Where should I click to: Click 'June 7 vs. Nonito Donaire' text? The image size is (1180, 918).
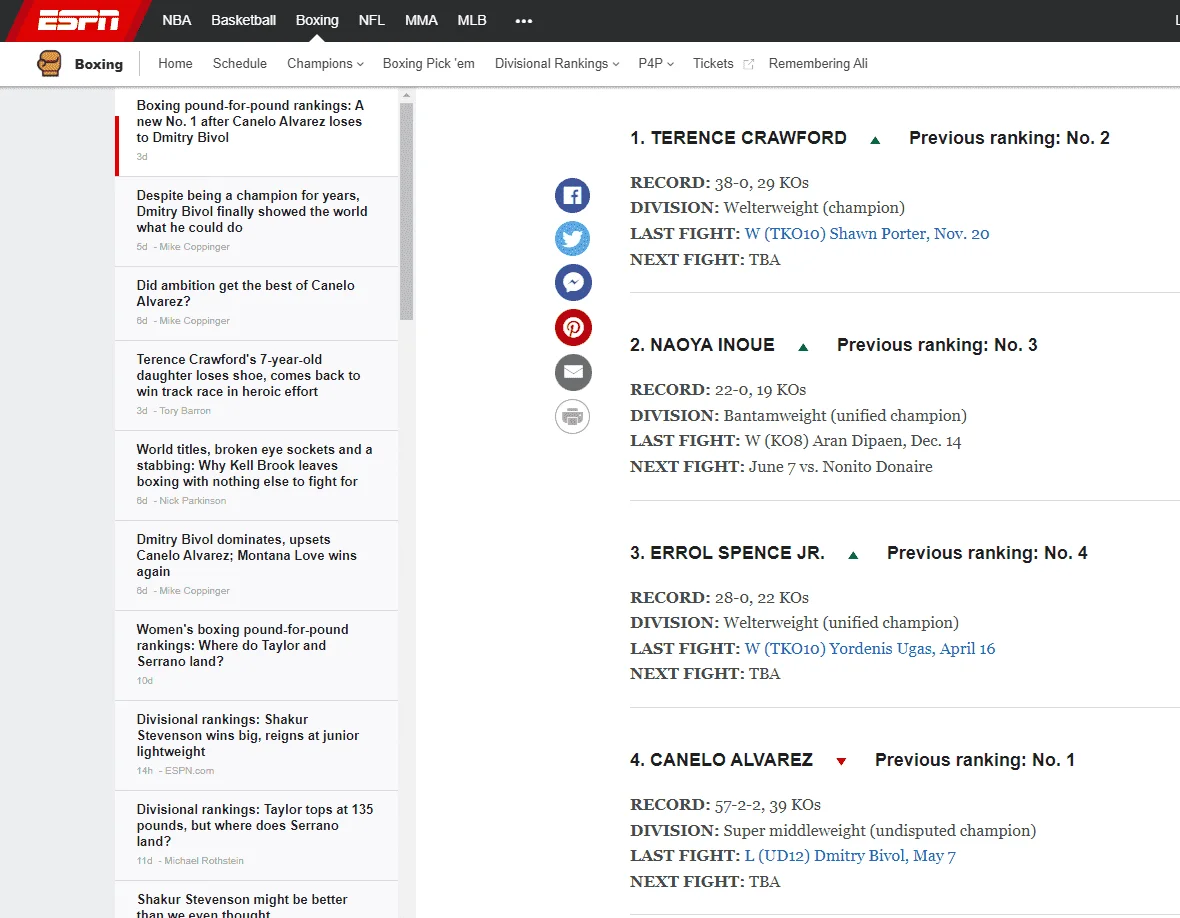[841, 467]
